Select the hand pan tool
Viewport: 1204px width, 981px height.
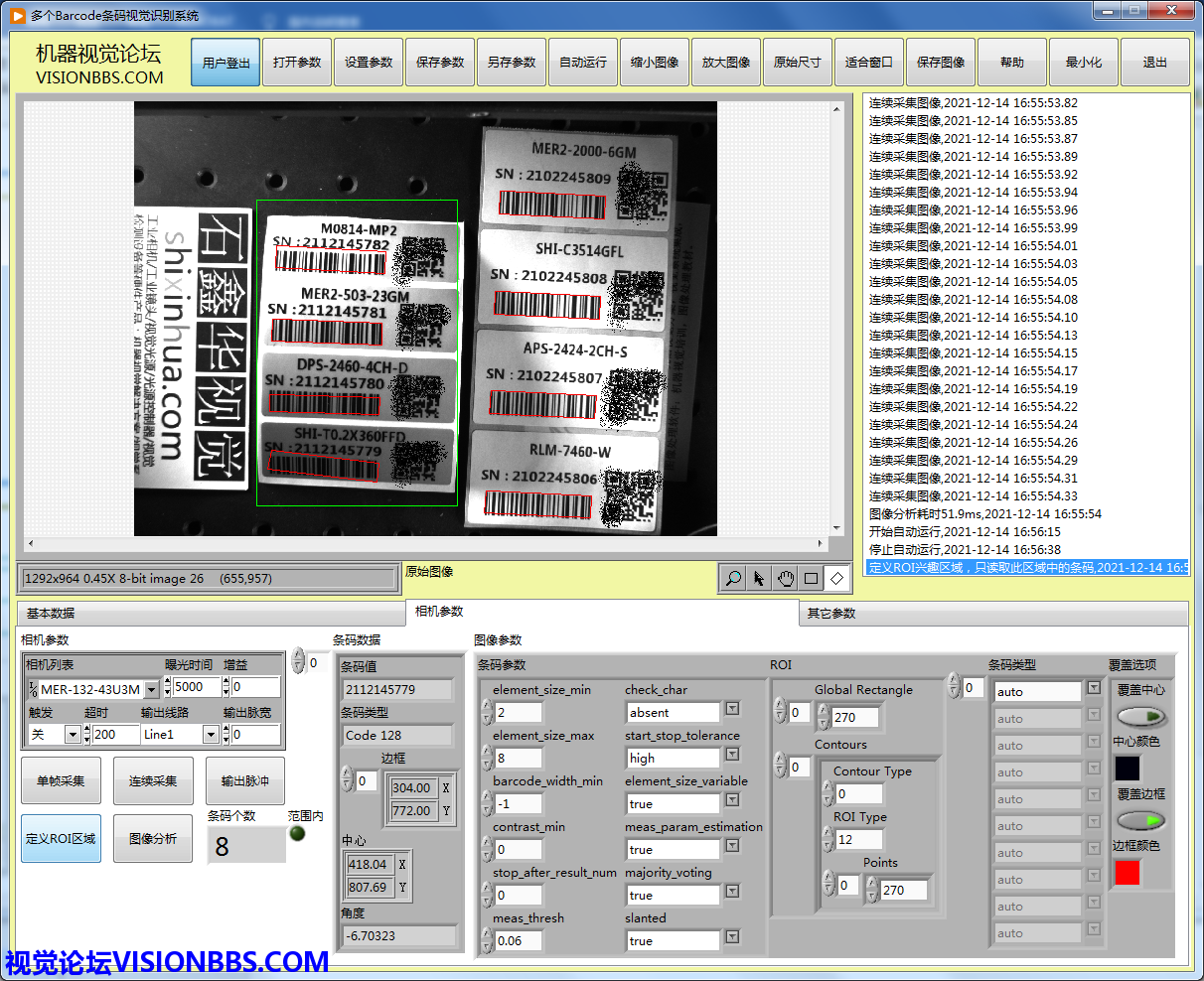pos(785,578)
